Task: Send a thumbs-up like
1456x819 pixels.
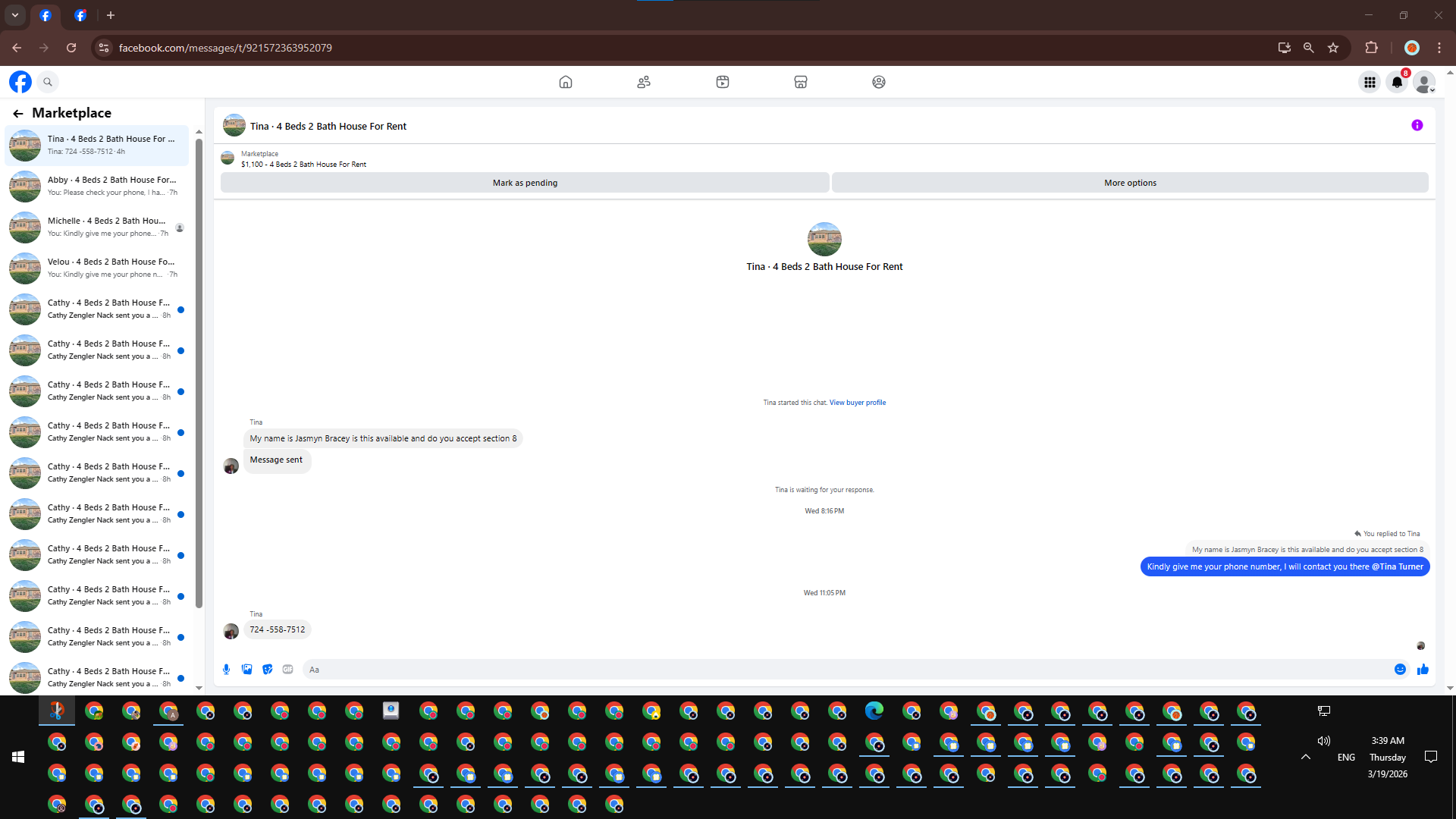Action: [x=1423, y=669]
